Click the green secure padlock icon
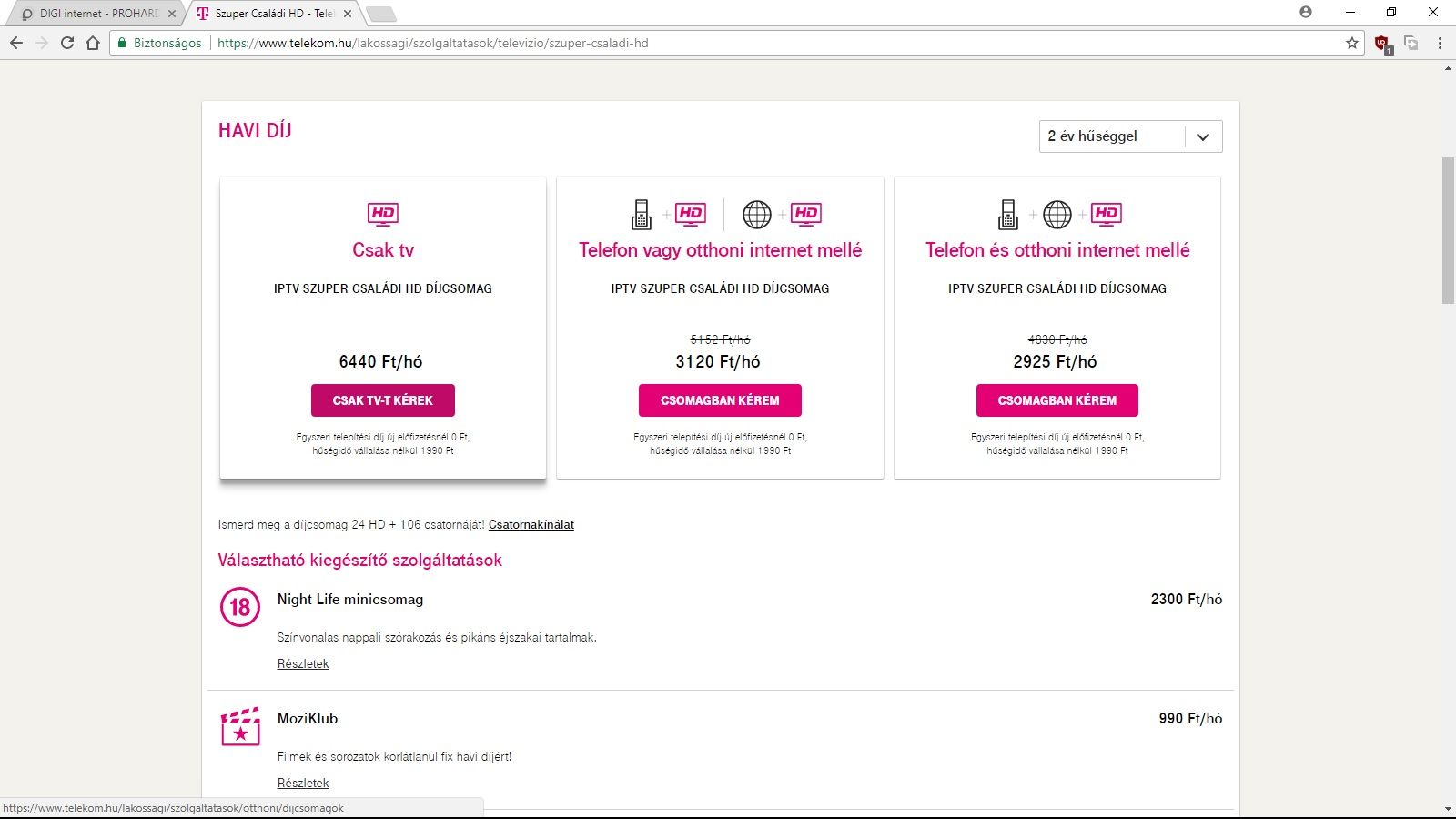 123,43
